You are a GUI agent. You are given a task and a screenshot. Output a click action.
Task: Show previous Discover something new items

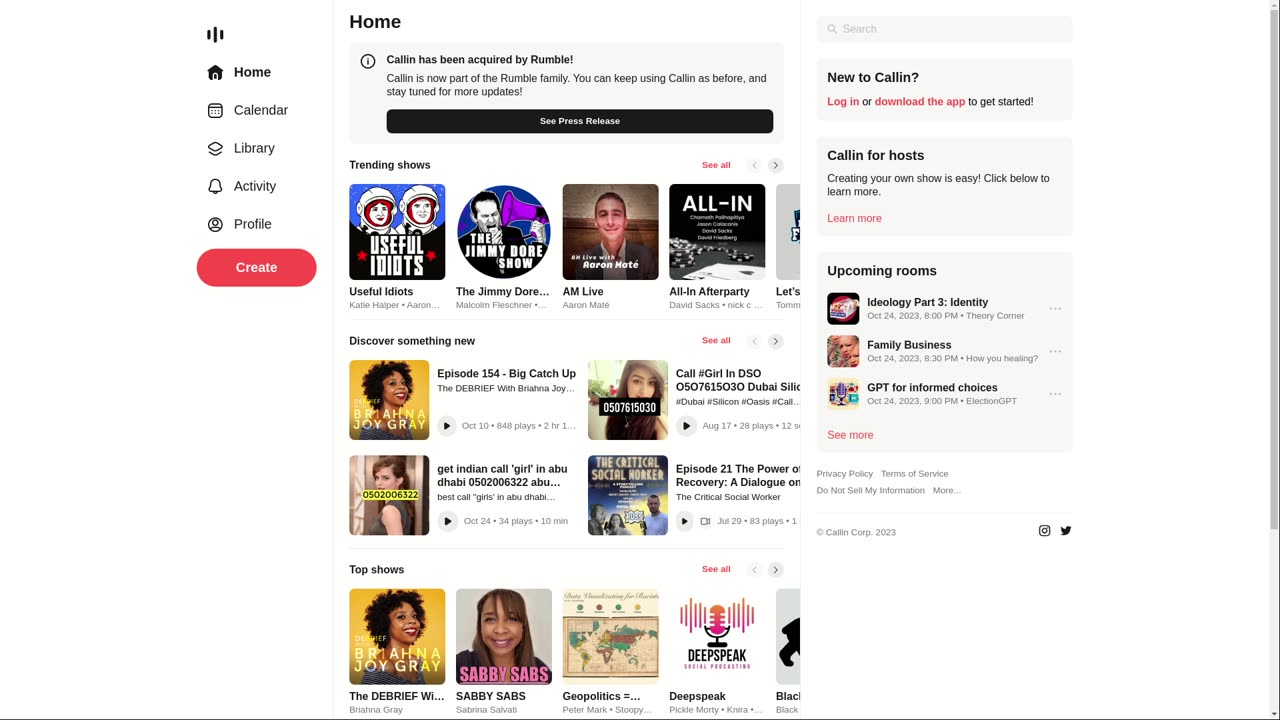click(x=755, y=342)
